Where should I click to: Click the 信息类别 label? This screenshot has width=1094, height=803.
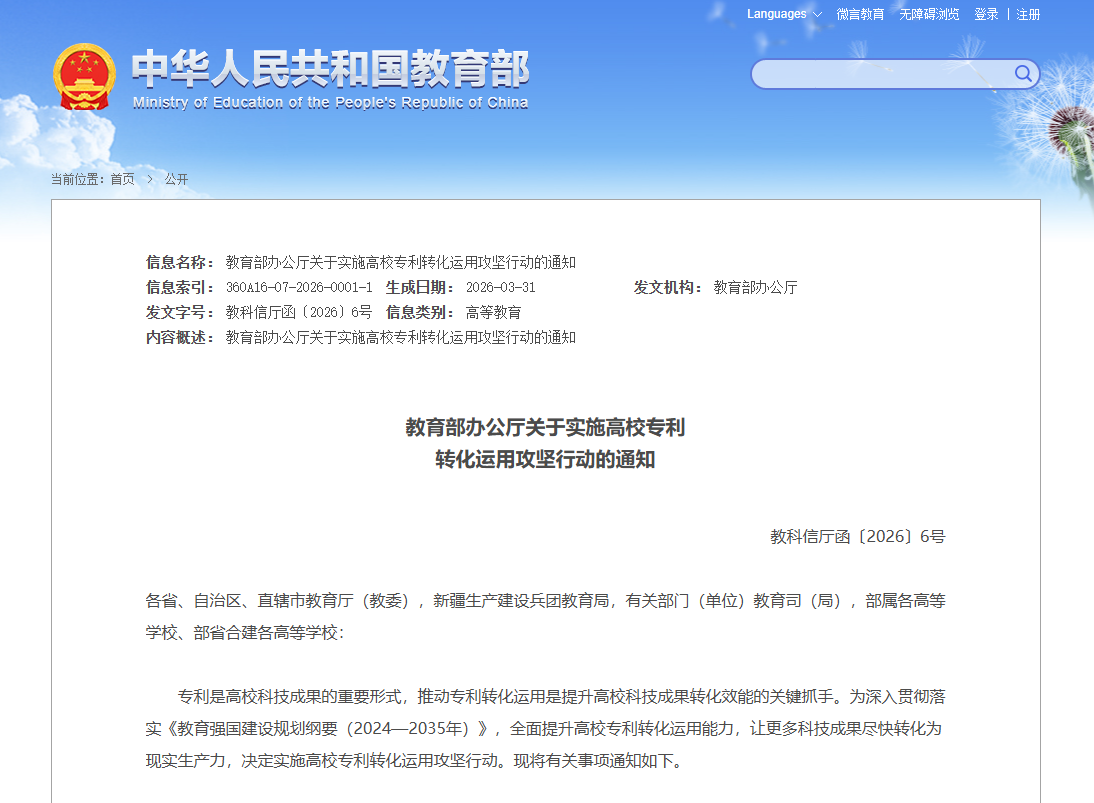[420, 313]
